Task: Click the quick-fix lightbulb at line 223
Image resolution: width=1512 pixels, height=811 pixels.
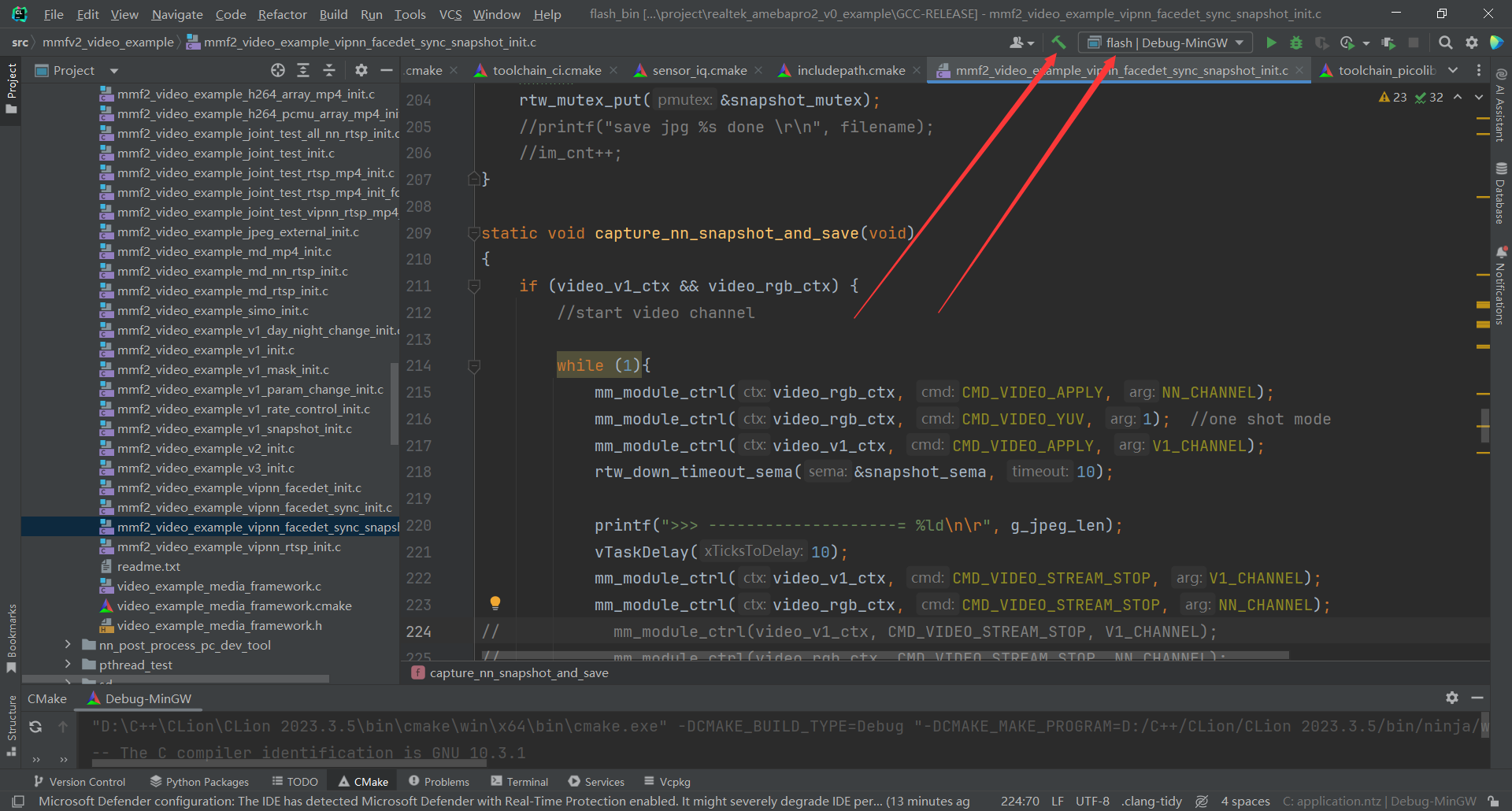Action: click(x=495, y=603)
